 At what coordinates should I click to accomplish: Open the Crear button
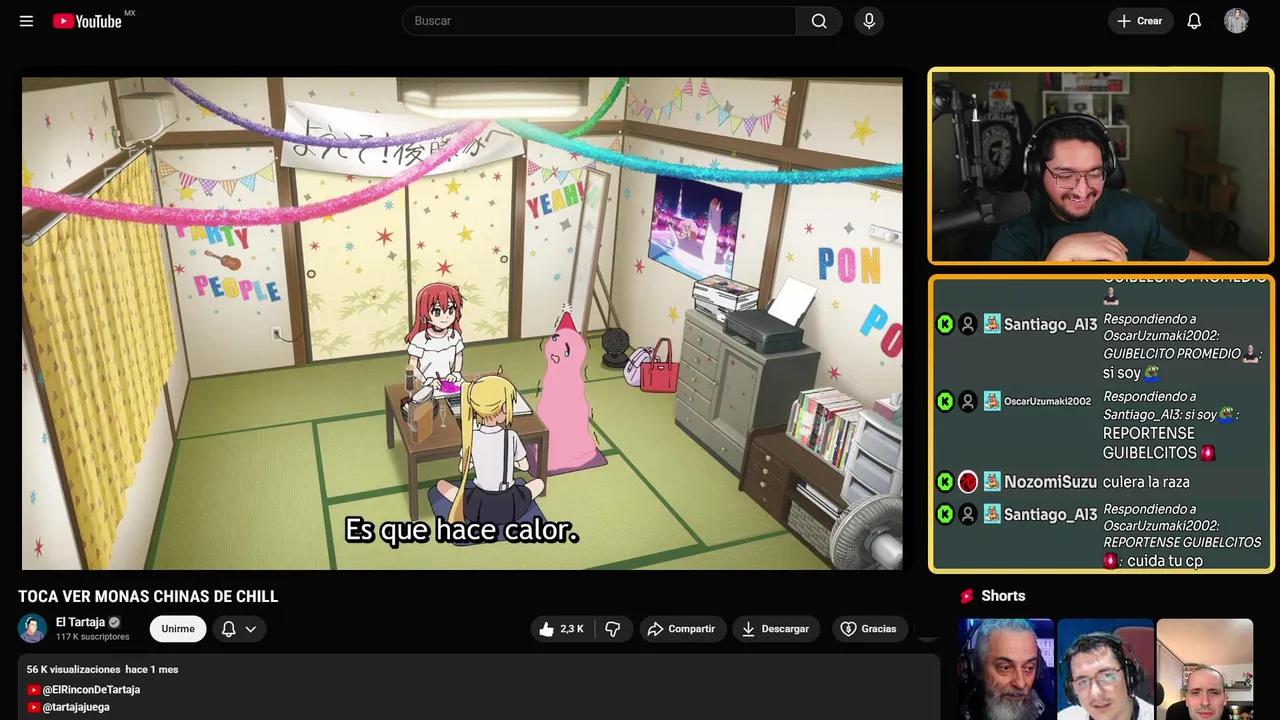click(x=1140, y=21)
